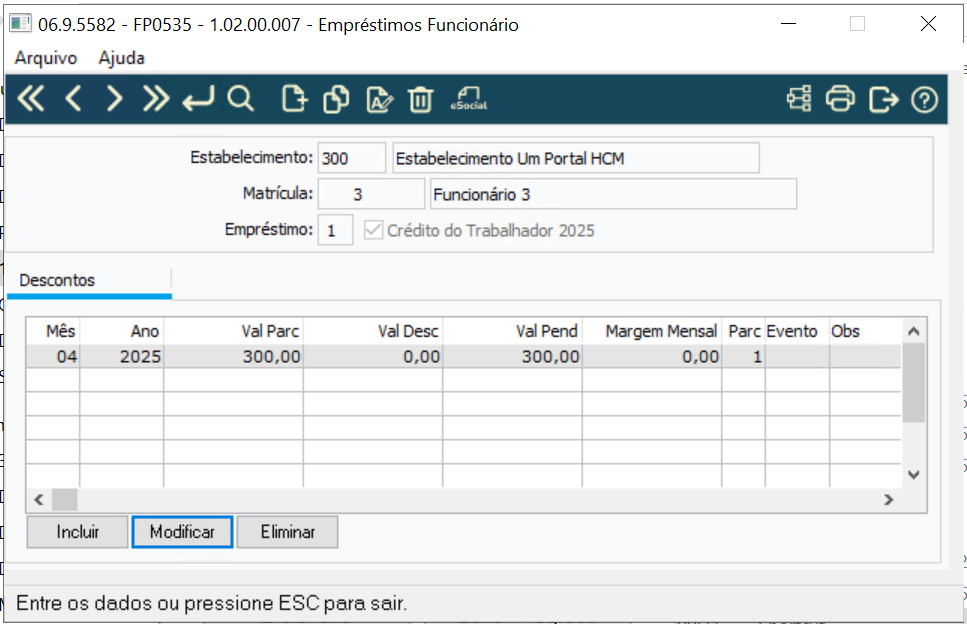Select the Margem Mensal cell 0,00
Image resolution: width=967 pixels, height=624 pixels.
(651, 356)
